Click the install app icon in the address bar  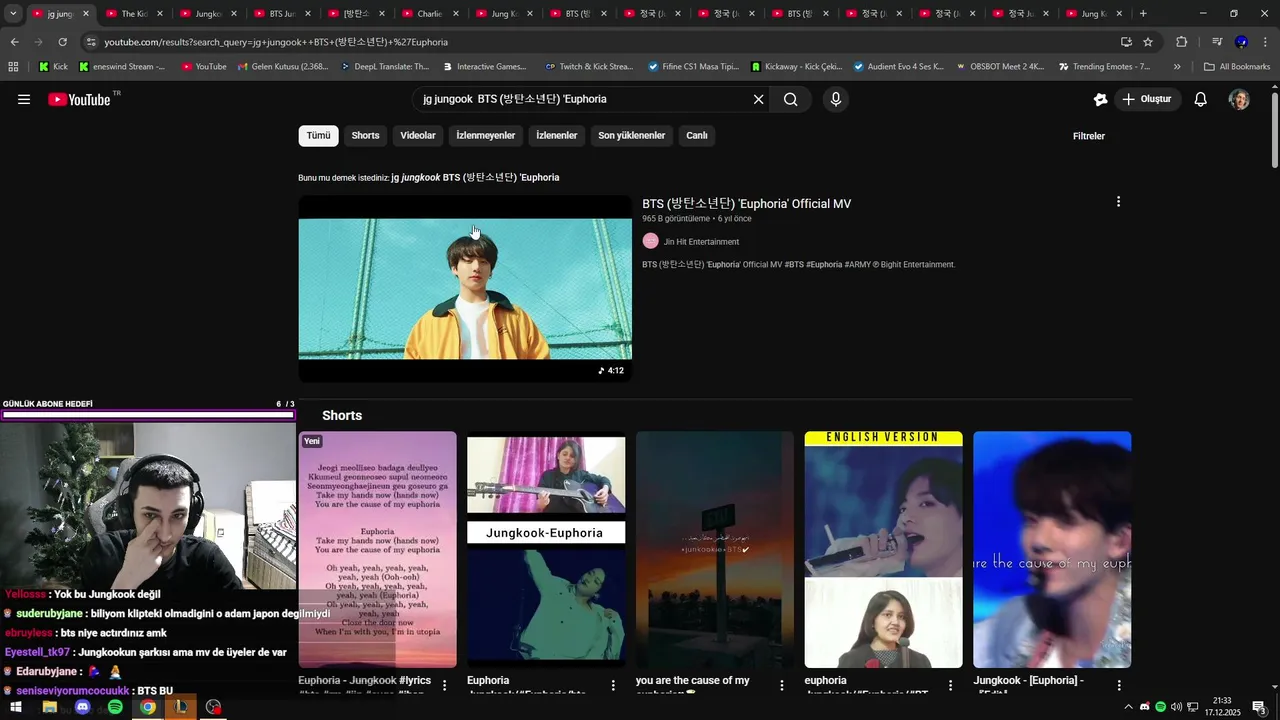[x=1126, y=42]
